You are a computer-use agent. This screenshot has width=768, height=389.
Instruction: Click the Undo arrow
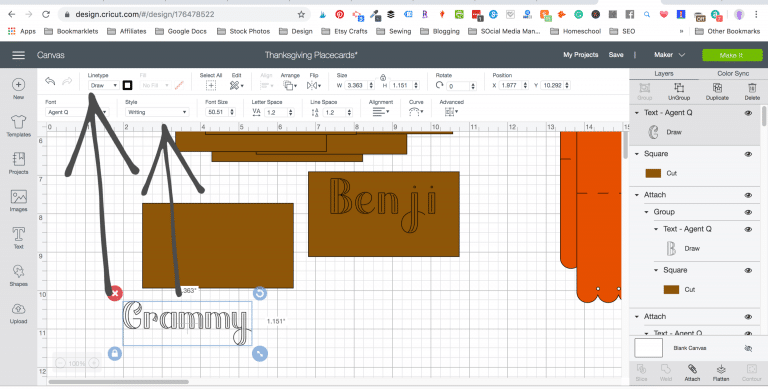point(50,81)
